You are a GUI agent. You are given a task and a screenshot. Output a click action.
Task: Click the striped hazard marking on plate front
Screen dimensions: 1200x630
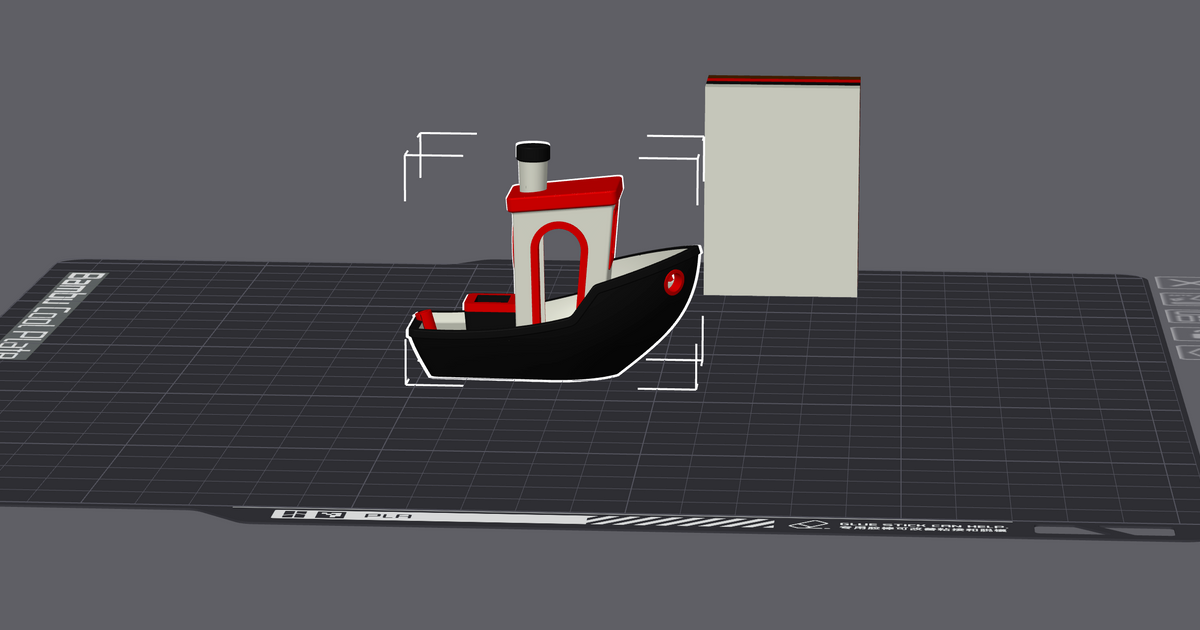(680, 523)
